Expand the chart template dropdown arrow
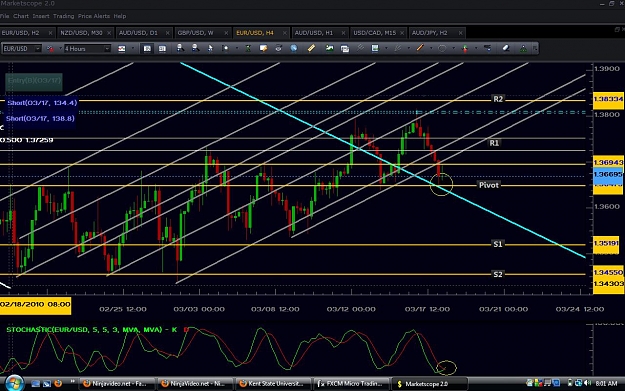 pyautogui.click(x=386, y=49)
